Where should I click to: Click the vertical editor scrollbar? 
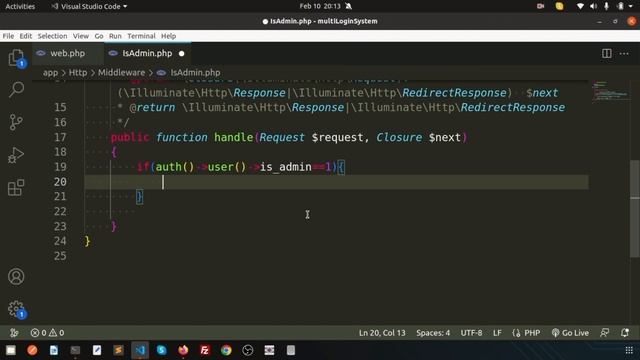point(635,208)
